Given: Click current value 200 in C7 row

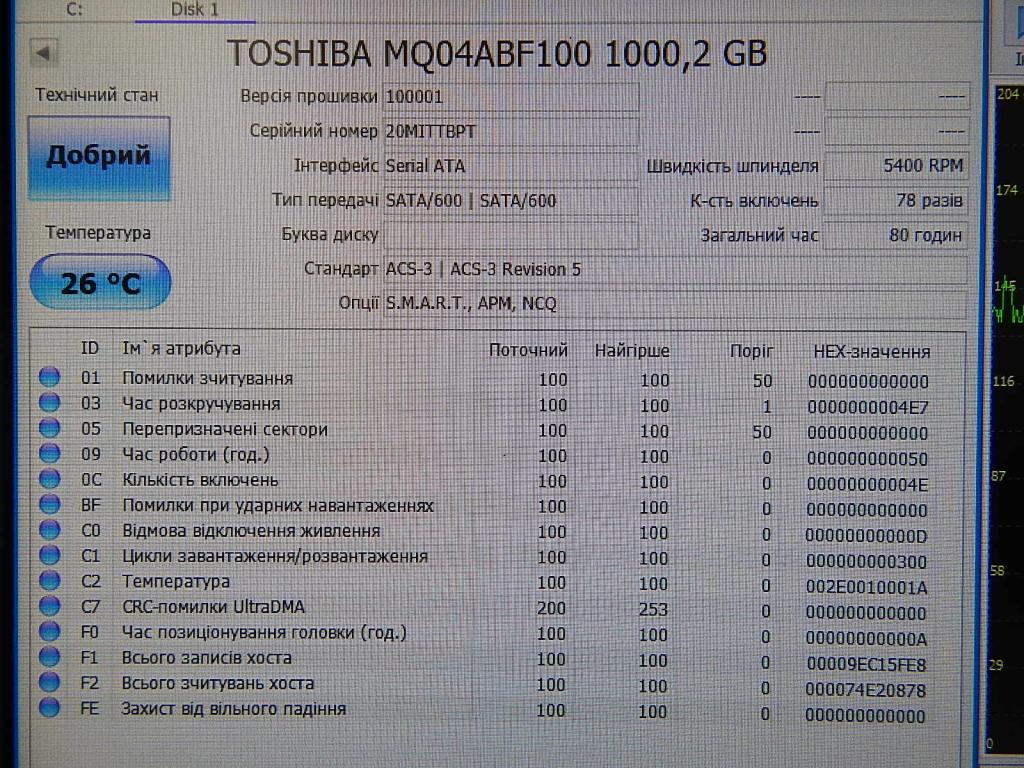Looking at the screenshot, I should tap(552, 608).
